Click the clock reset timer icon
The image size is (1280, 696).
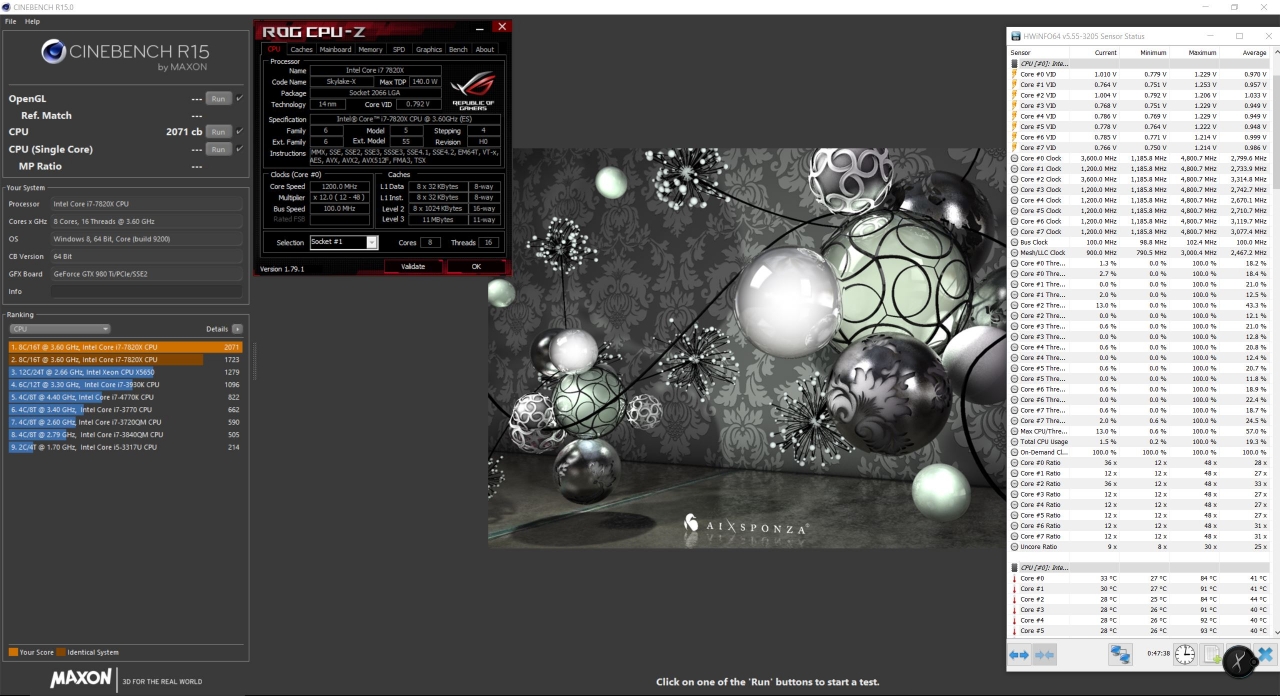point(1185,655)
